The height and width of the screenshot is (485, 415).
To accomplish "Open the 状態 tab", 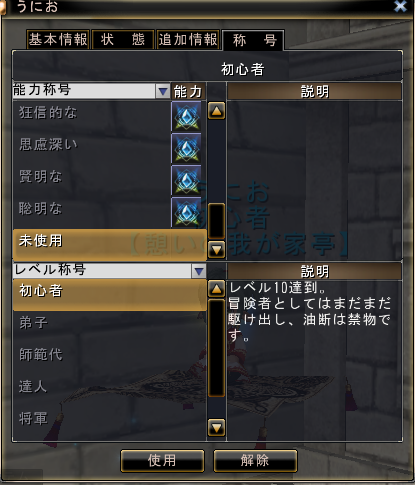I will pos(123,40).
